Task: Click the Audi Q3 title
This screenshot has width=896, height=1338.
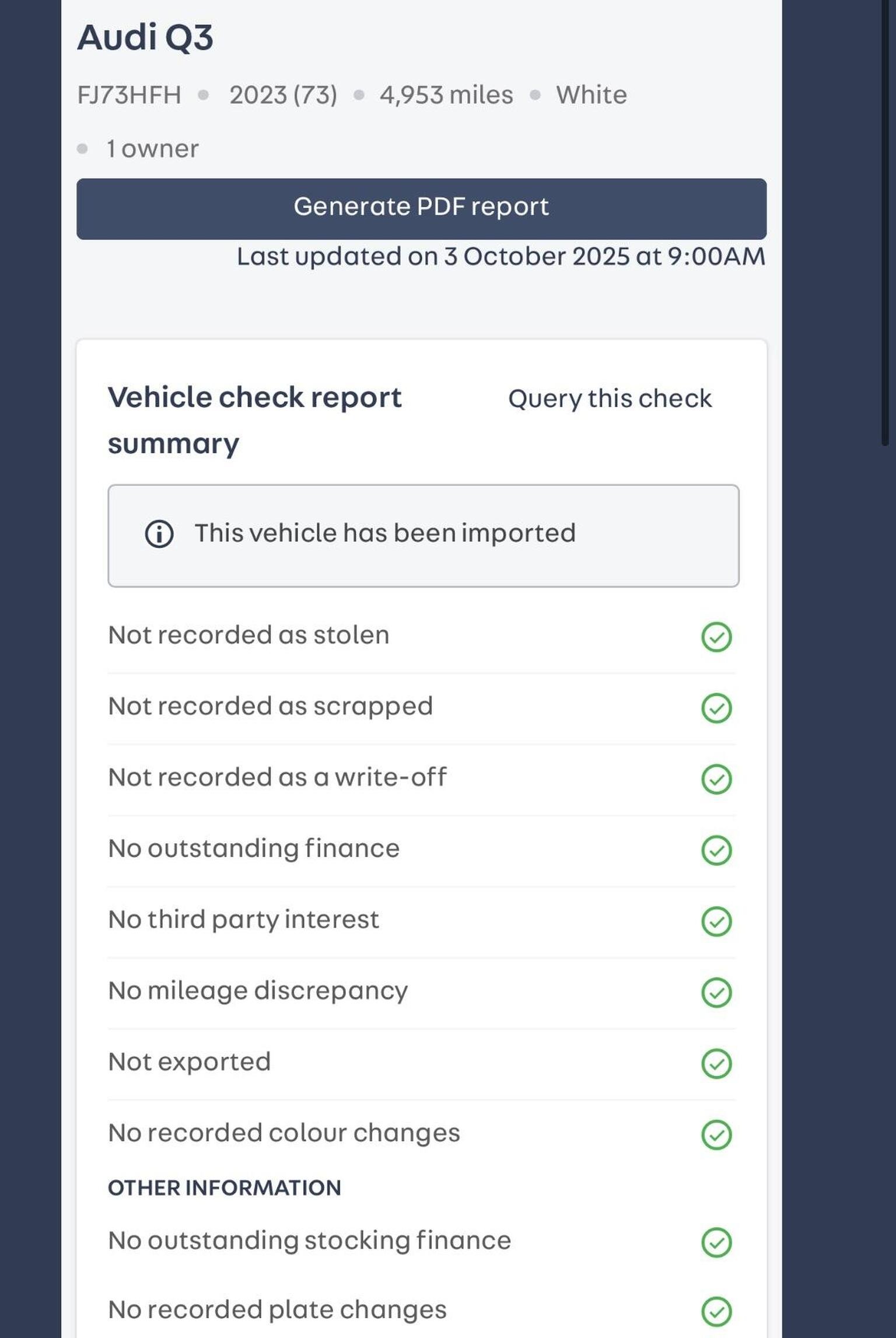Action: click(x=145, y=37)
